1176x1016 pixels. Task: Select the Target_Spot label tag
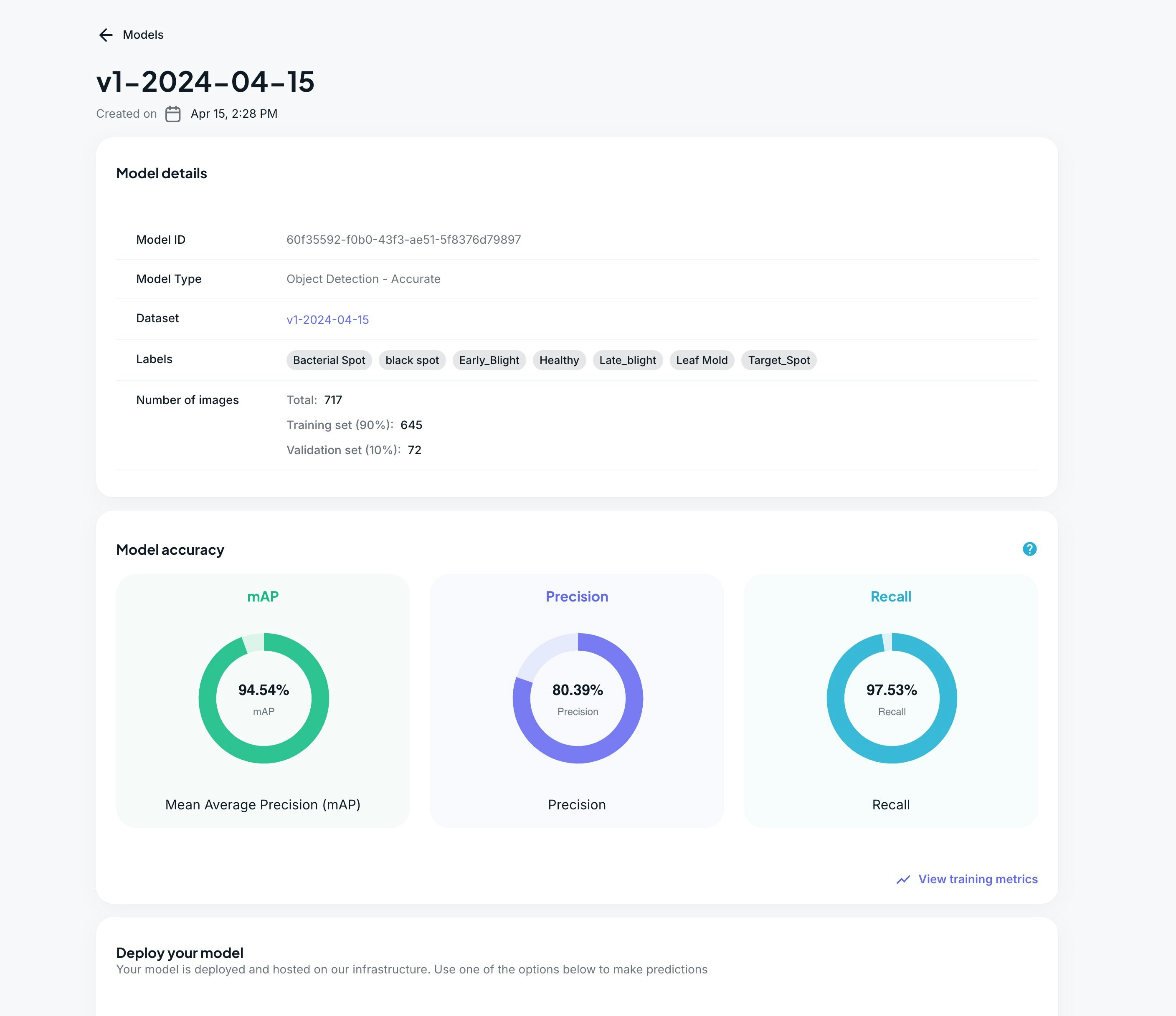pos(778,360)
